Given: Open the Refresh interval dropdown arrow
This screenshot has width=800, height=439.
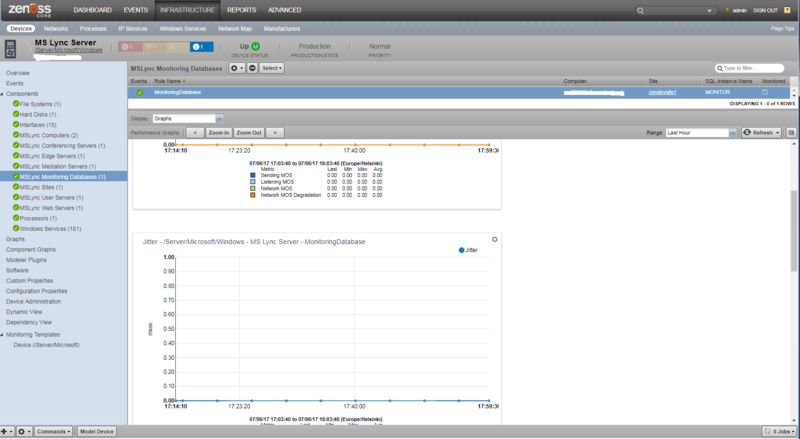Looking at the screenshot, I should coord(778,133).
